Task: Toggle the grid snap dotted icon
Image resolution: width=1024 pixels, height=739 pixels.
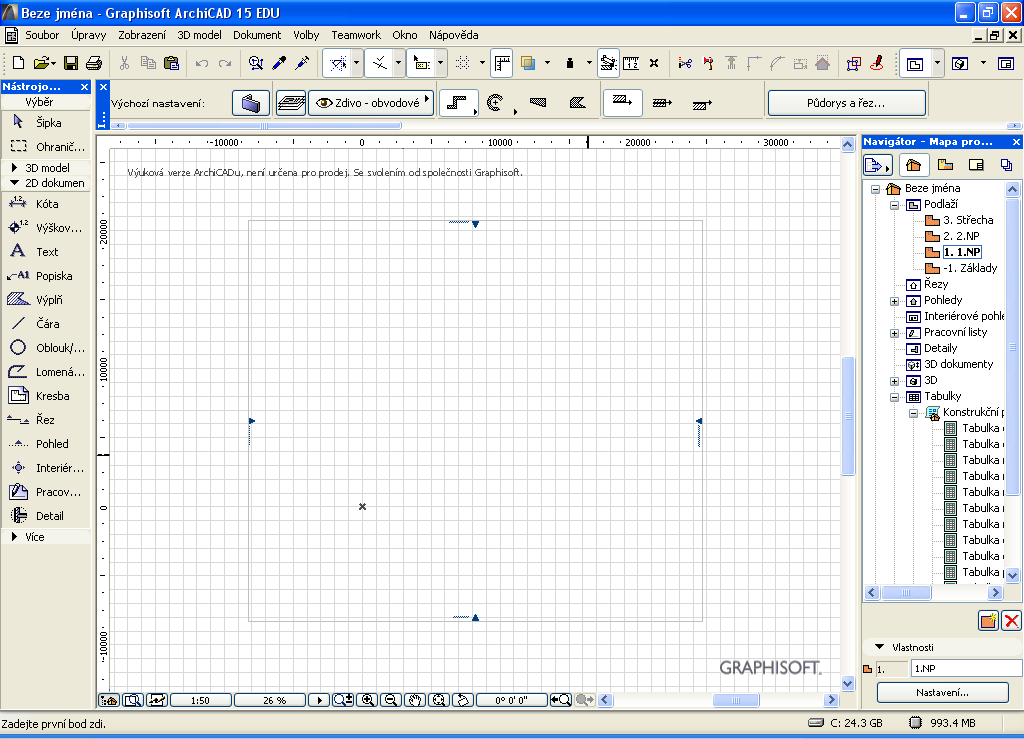Action: click(x=462, y=63)
